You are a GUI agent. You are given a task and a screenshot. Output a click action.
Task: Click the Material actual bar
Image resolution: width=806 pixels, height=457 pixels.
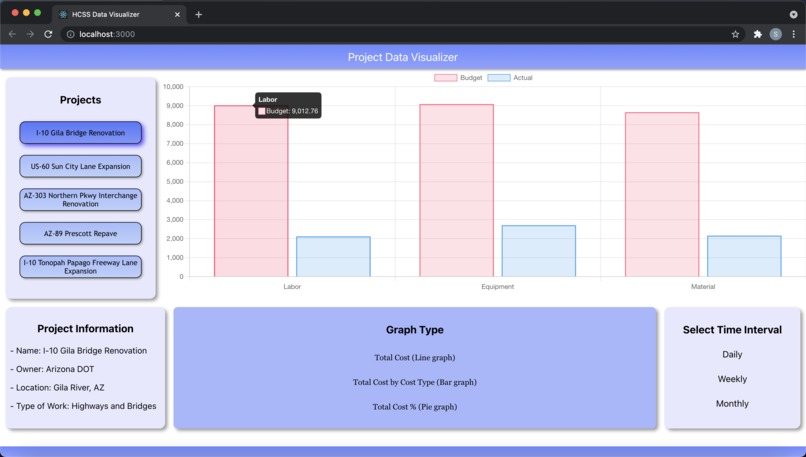[744, 256]
